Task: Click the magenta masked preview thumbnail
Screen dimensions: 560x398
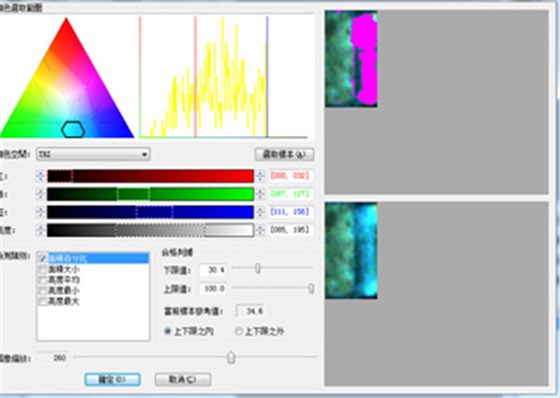Action: coord(351,59)
